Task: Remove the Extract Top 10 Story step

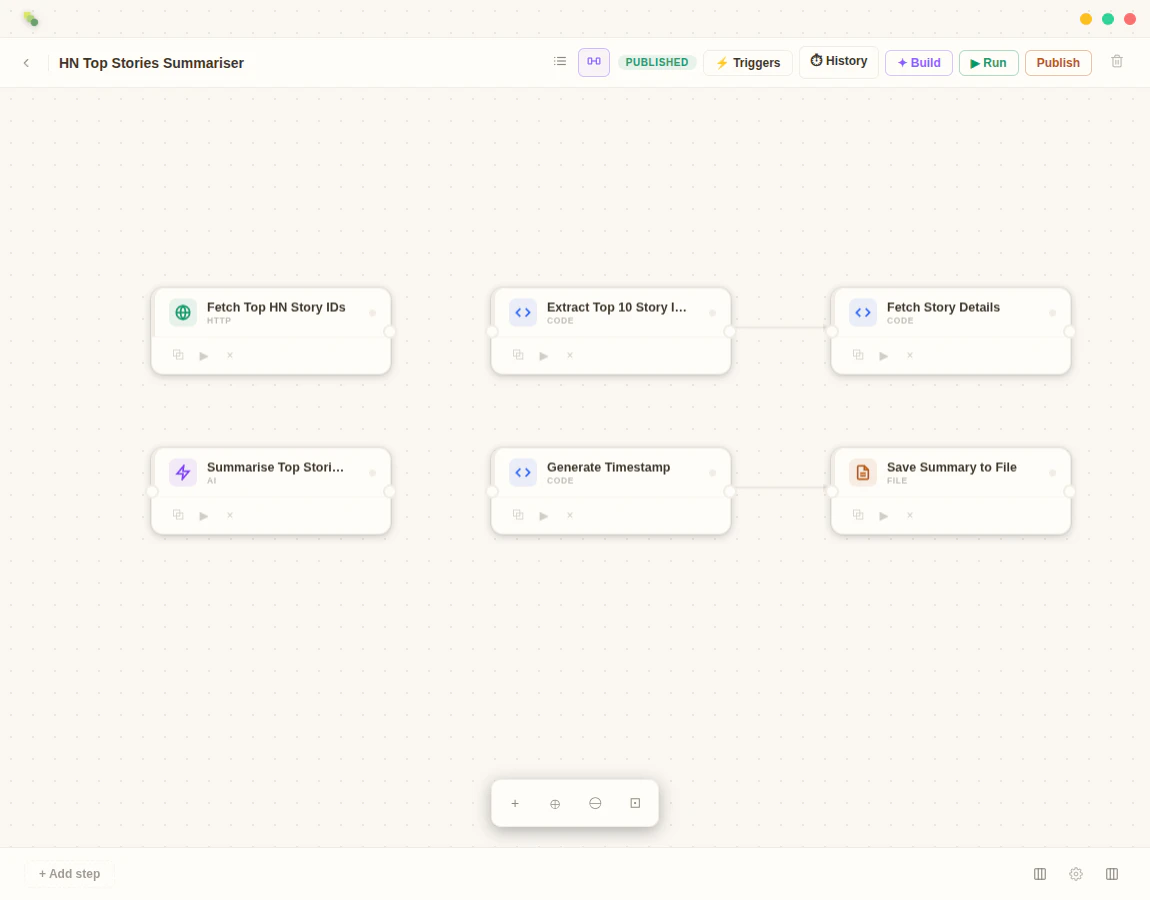Action: (570, 356)
